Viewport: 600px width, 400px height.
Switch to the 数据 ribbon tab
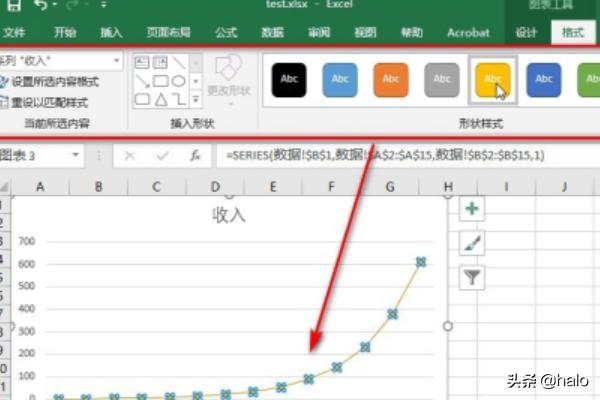pyautogui.click(x=272, y=33)
